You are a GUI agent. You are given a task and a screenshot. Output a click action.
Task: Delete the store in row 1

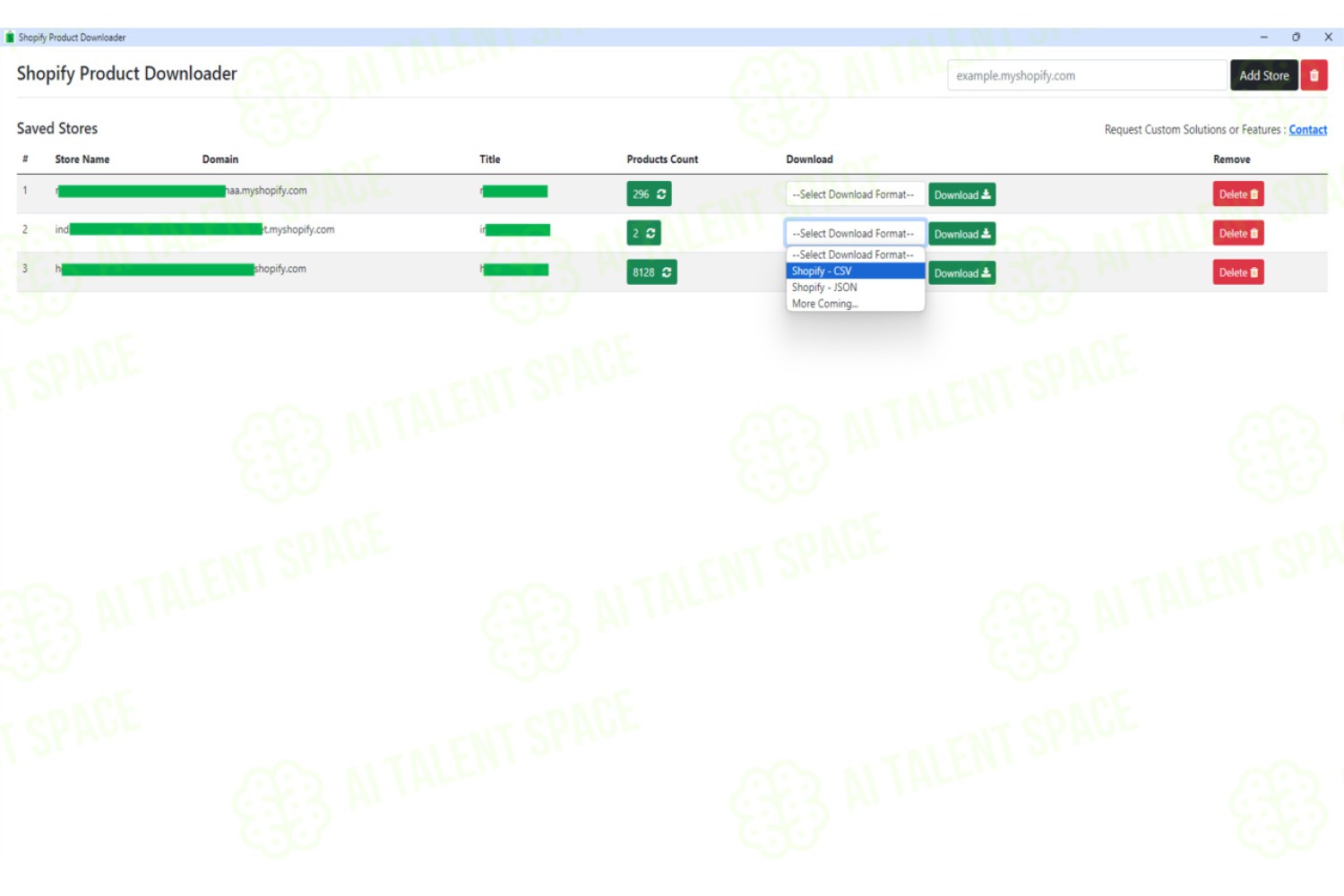click(1238, 194)
